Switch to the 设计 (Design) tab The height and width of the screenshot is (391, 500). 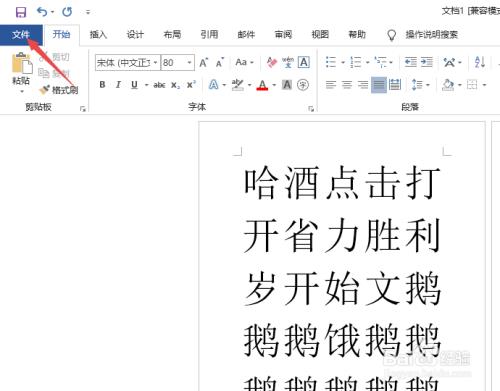[135, 34]
